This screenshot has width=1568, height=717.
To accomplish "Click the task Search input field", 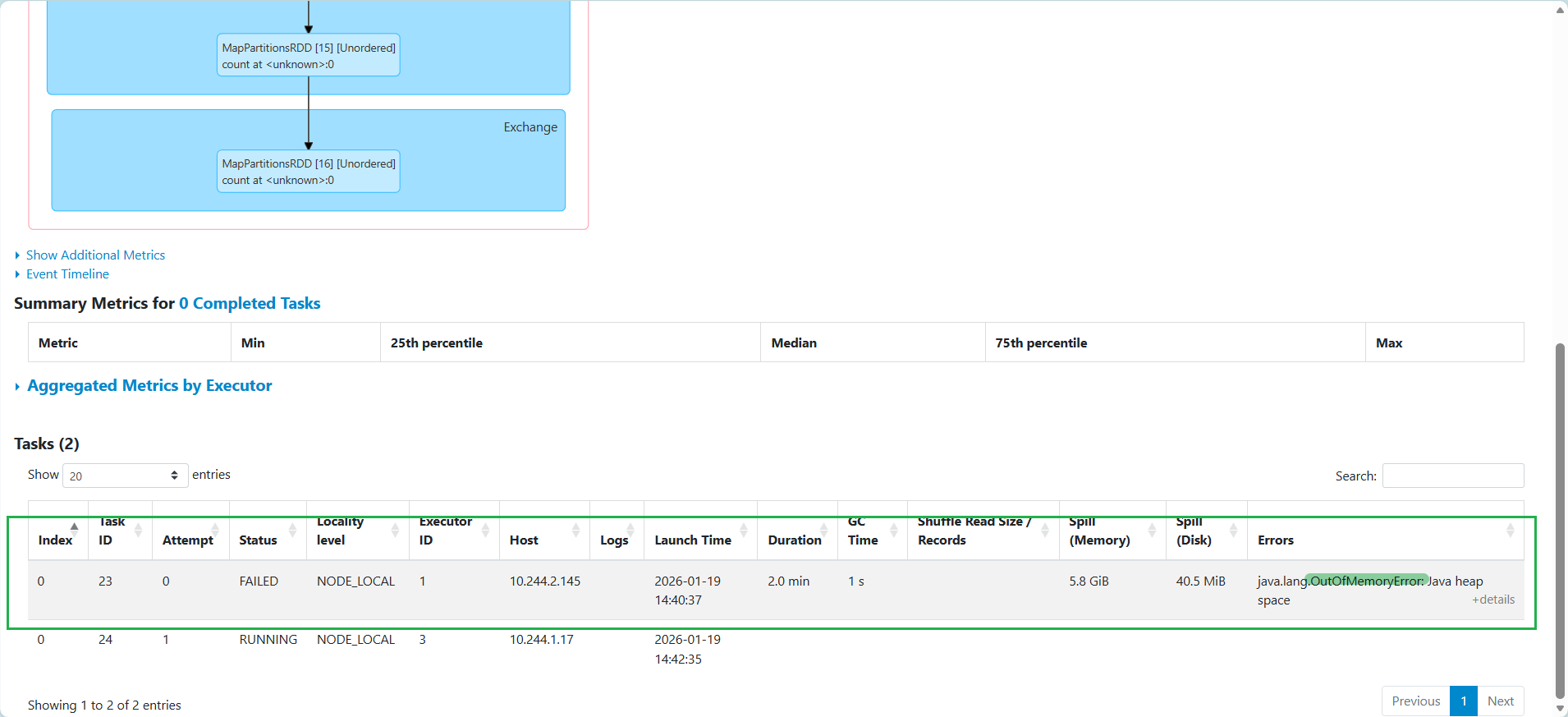I will tap(1452, 476).
